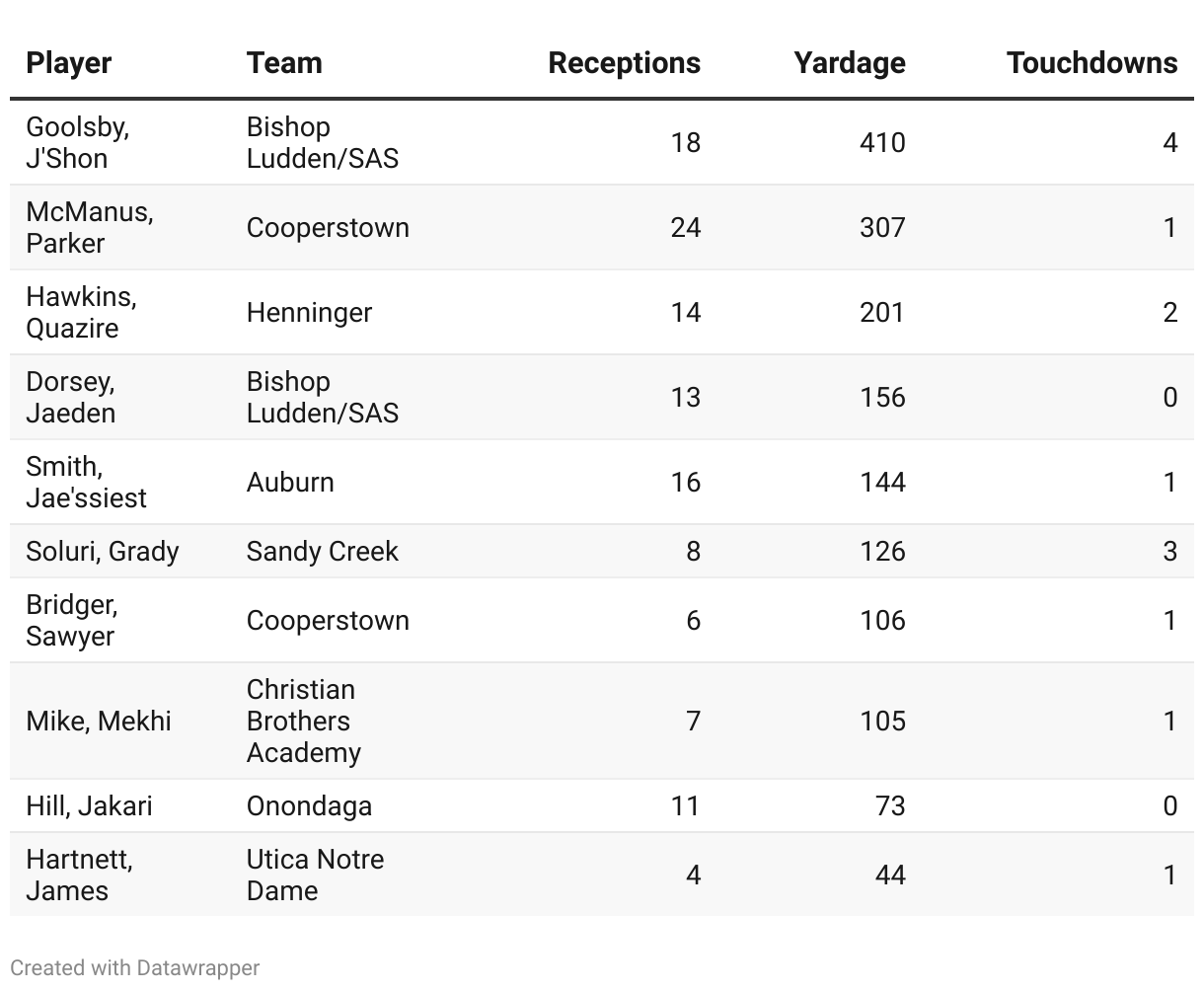This screenshot has width=1204, height=991.
Task: Sort by the Receptions column header
Action: pyautogui.click(x=624, y=63)
